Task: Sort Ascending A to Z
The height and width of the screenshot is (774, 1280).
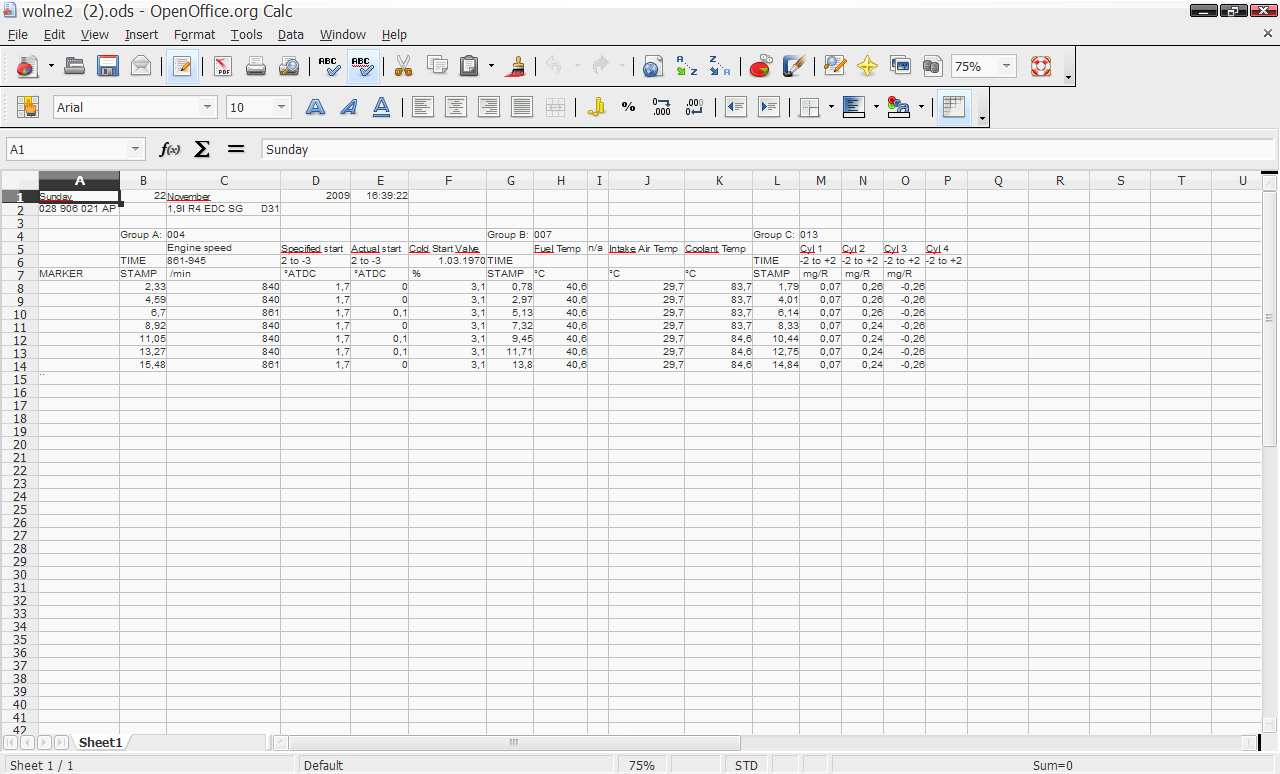Action: click(686, 67)
